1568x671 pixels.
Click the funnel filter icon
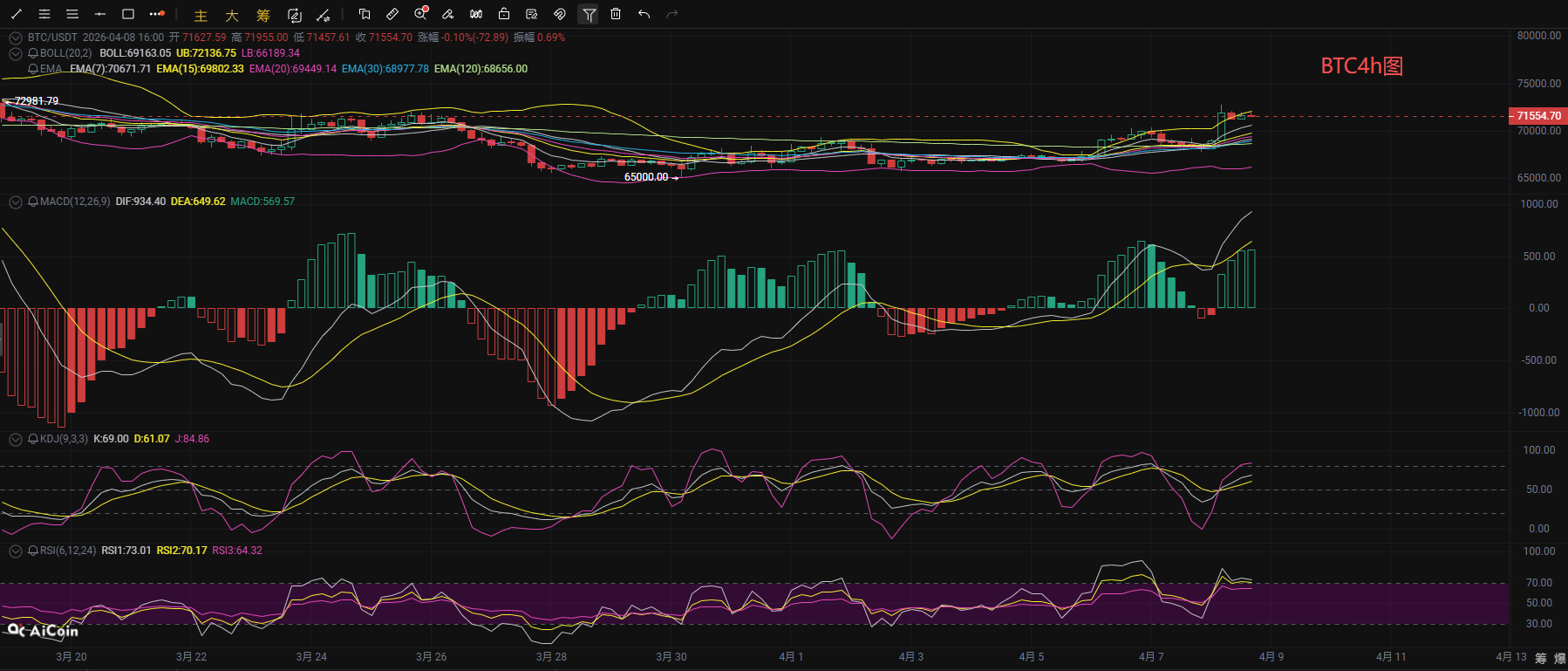click(590, 14)
